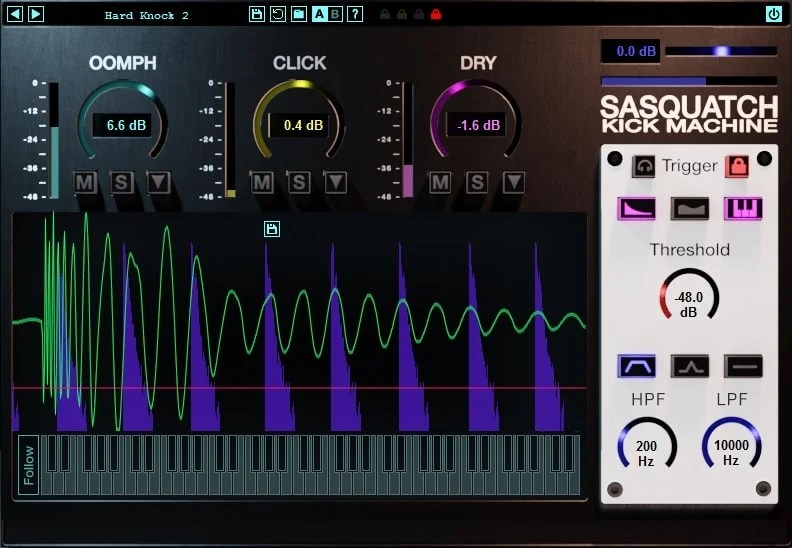
Task: Click the output gain slider handle
Action: click(722, 51)
